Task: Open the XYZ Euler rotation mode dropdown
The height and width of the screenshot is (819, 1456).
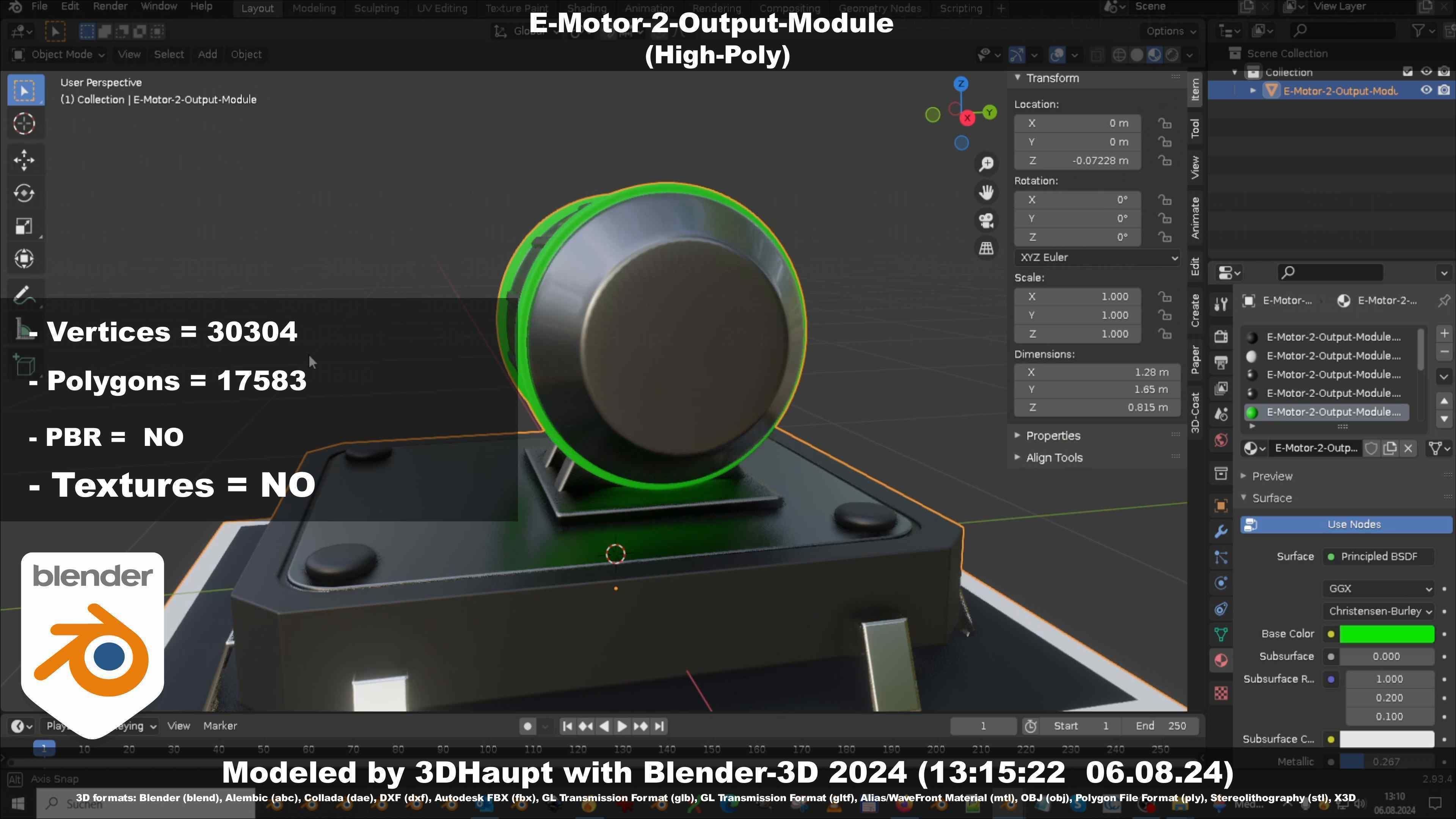Action: tap(1097, 257)
